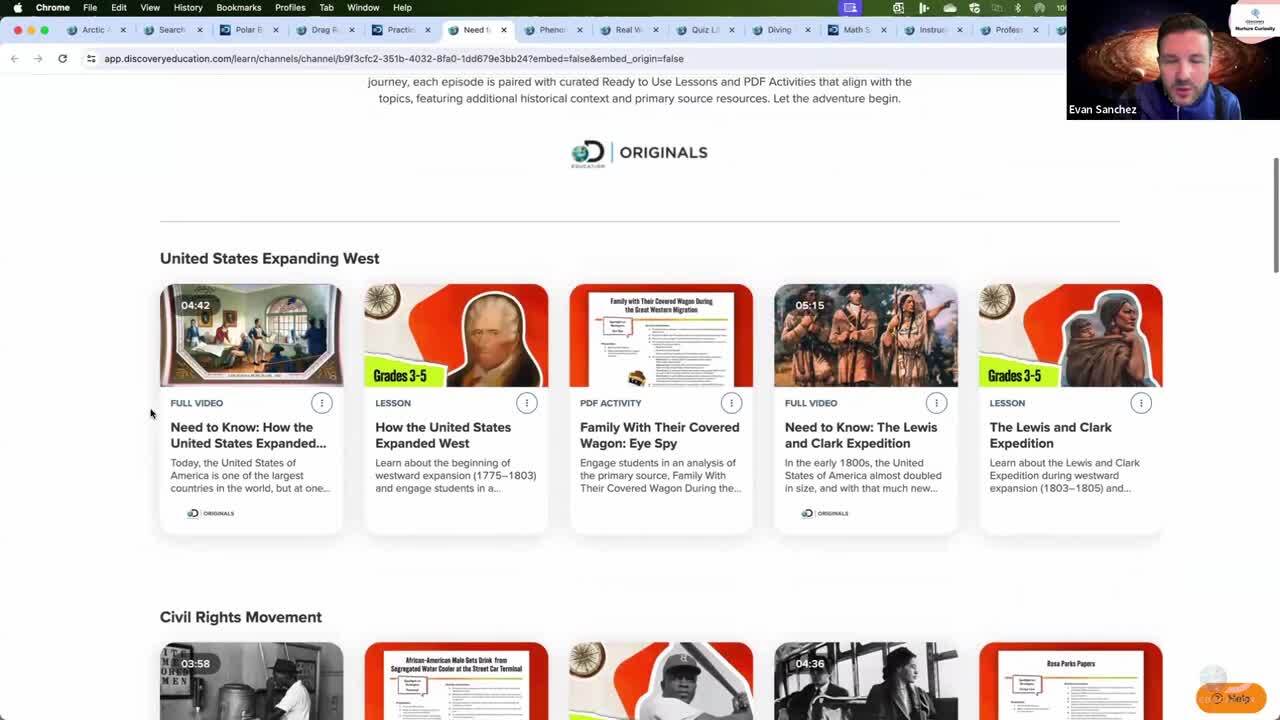Open options menu for Lewis and Clark Expedition video
Viewport: 1280px width, 720px height.
(936, 403)
